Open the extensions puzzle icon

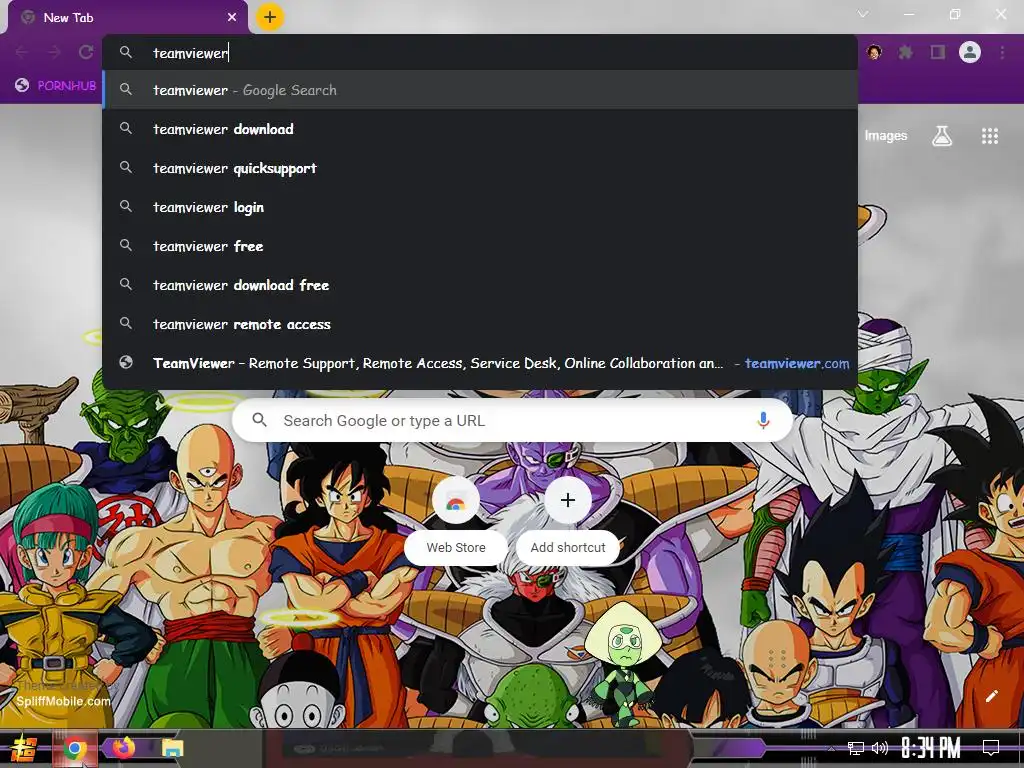click(905, 52)
